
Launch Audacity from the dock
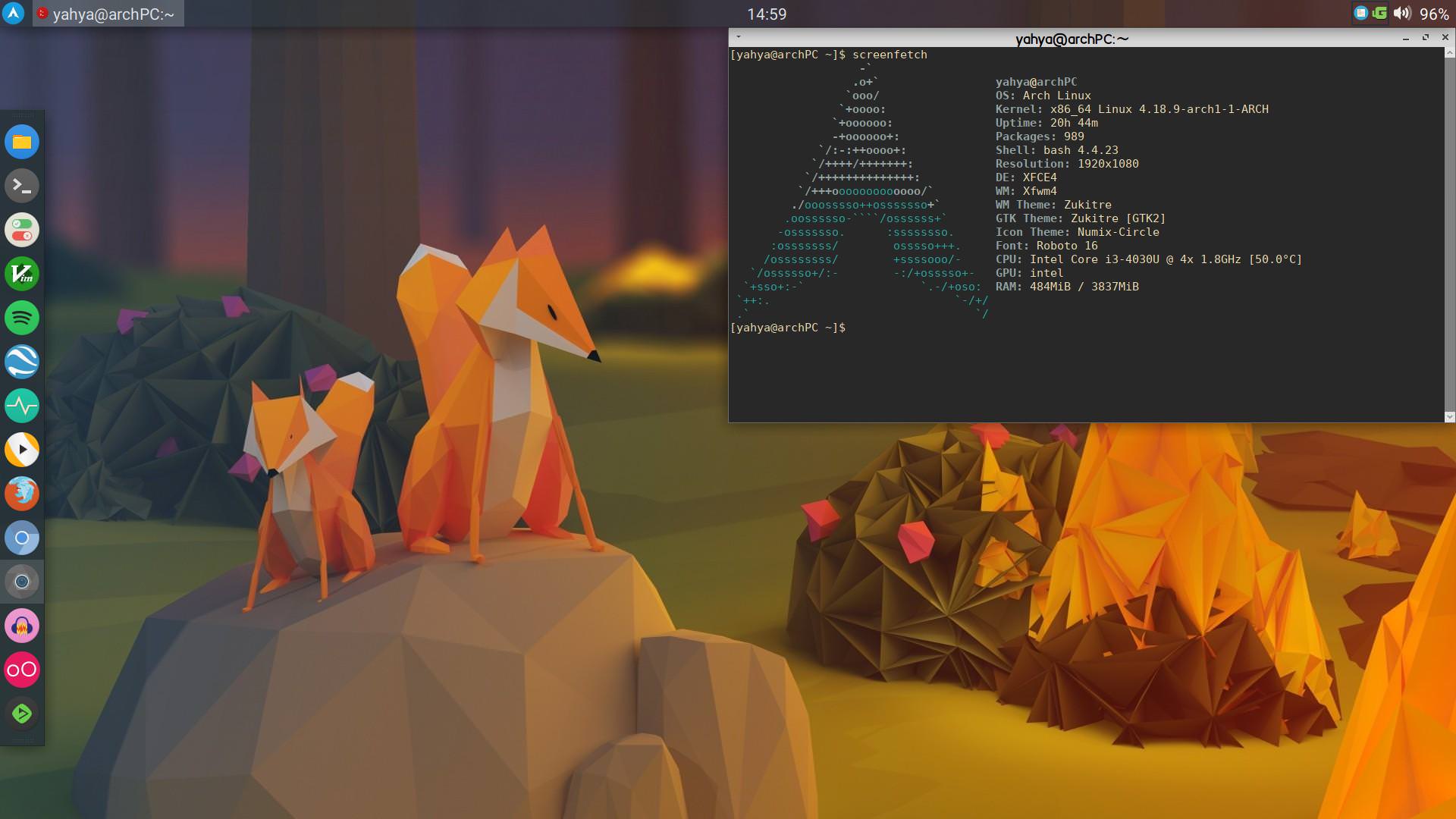(x=22, y=626)
